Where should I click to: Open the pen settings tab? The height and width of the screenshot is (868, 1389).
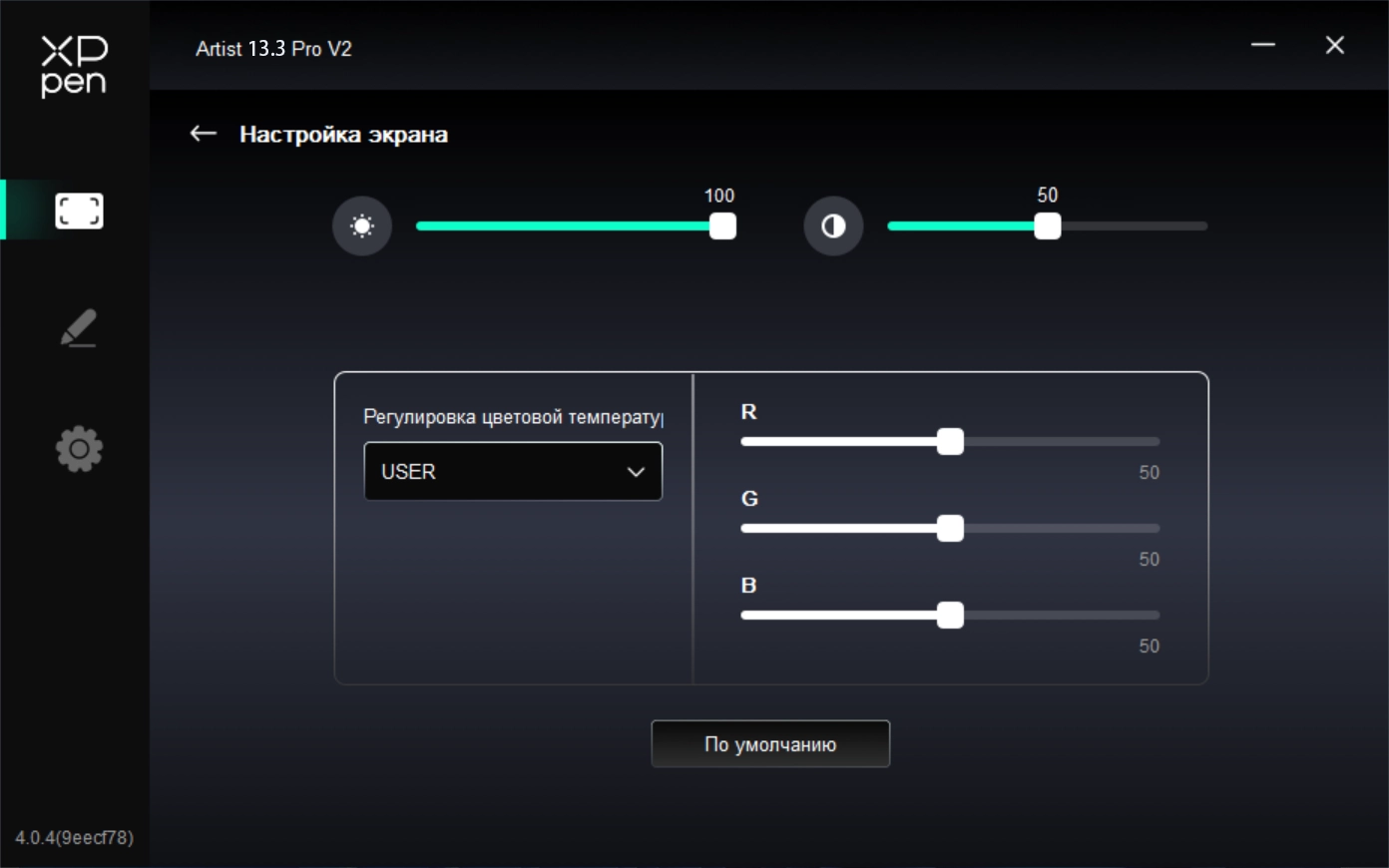pyautogui.click(x=78, y=328)
